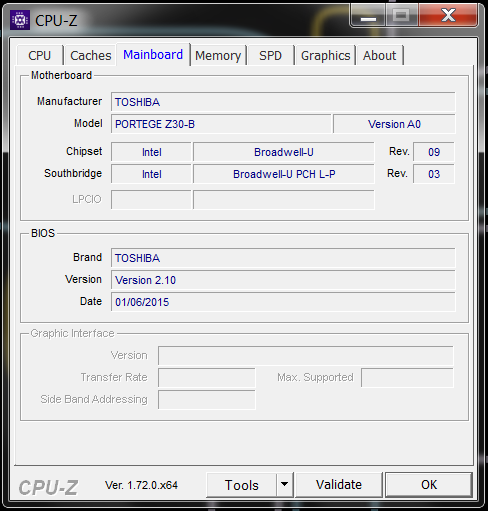Click the BIOS group heading
Screen dimensions: 488x511
click(x=43, y=233)
